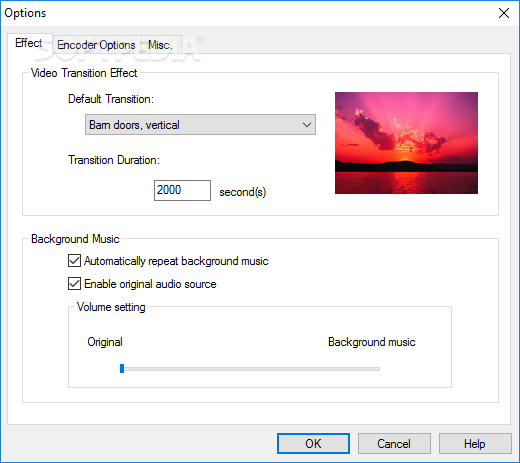Click the 'Default Transition:' label
The height and width of the screenshot is (463, 520).
(x=111, y=99)
